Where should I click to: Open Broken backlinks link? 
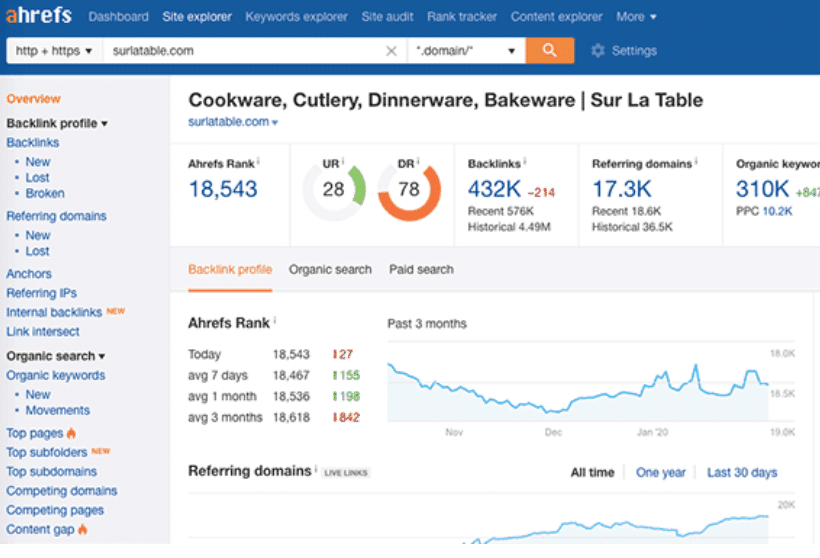(x=45, y=193)
